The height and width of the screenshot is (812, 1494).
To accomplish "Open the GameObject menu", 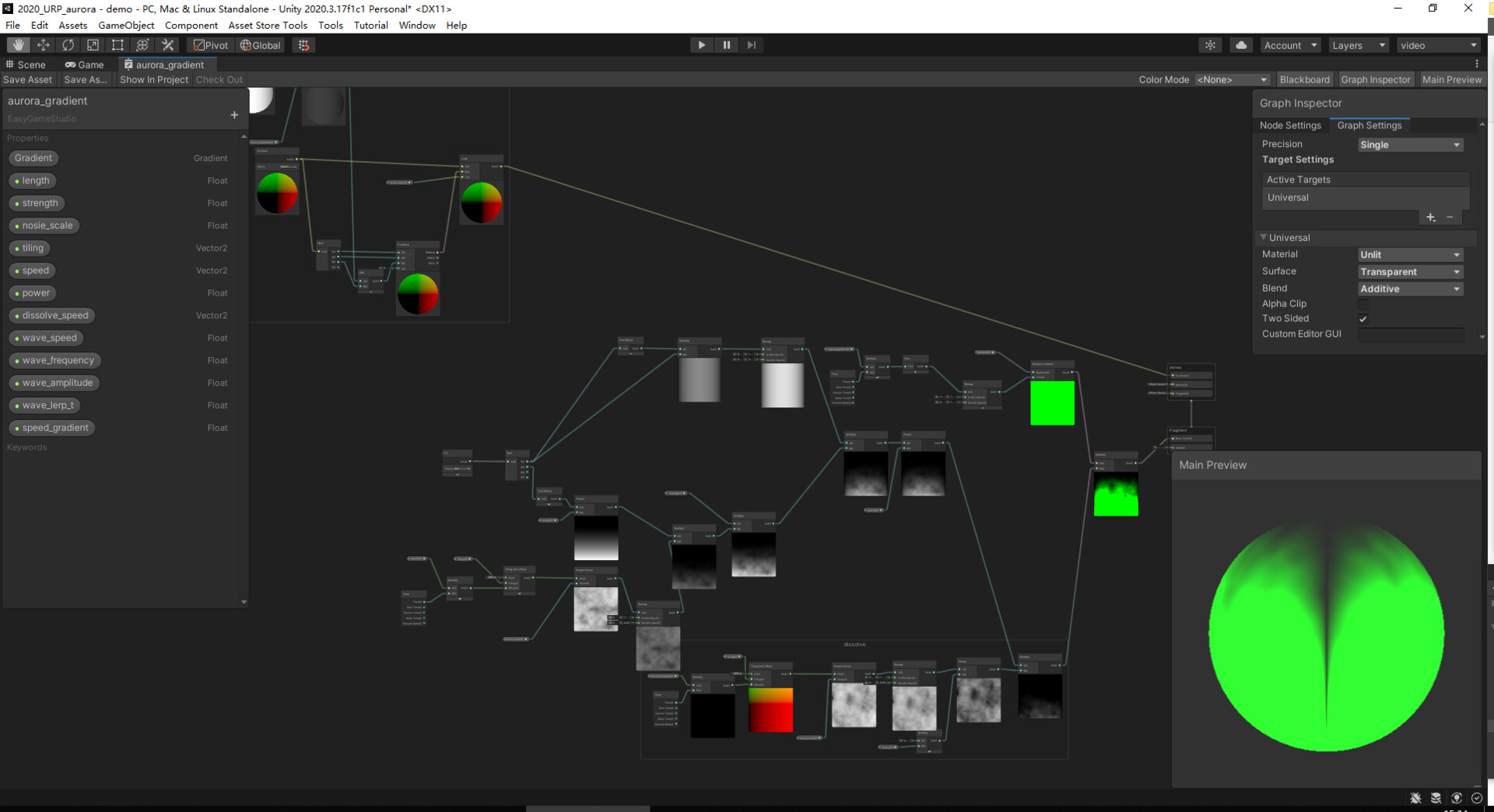I will (126, 25).
